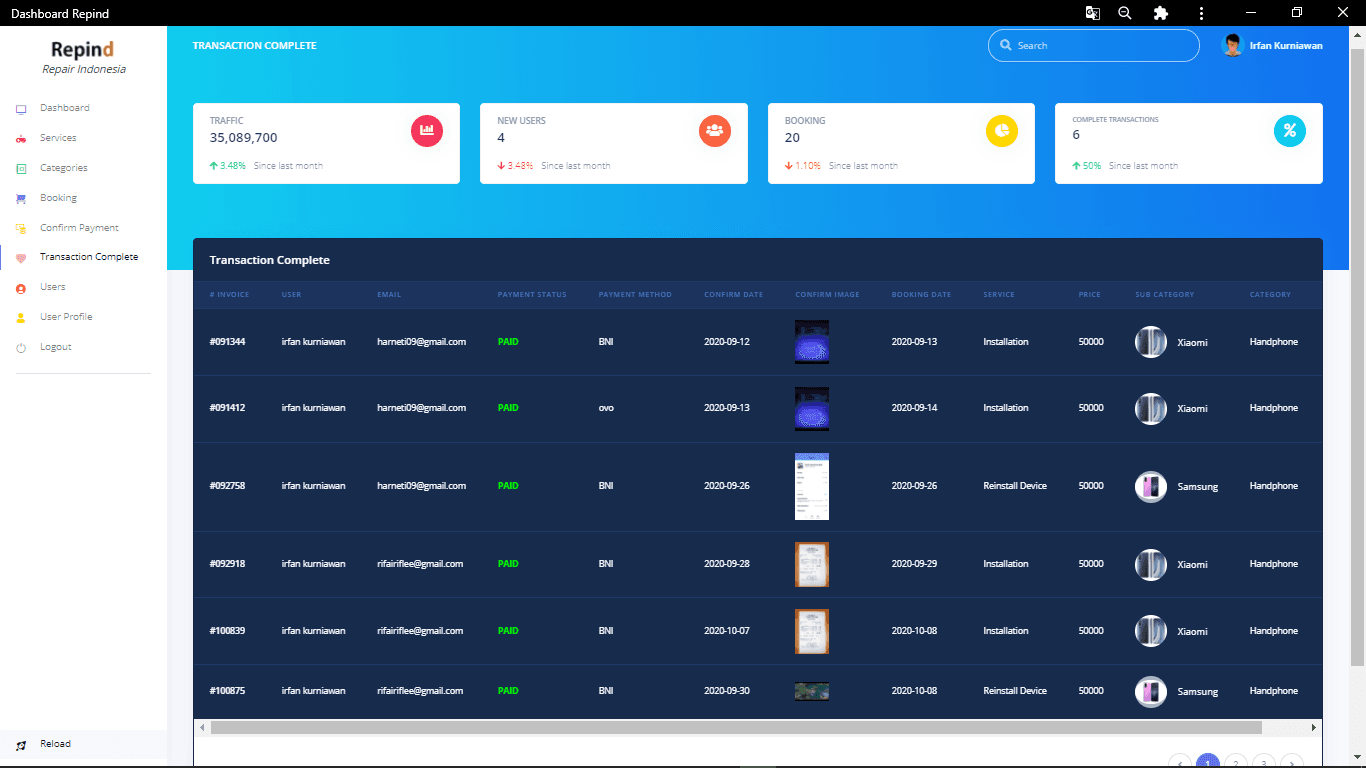
Task: Click the next page arrow in pagination
Action: coord(1292,763)
